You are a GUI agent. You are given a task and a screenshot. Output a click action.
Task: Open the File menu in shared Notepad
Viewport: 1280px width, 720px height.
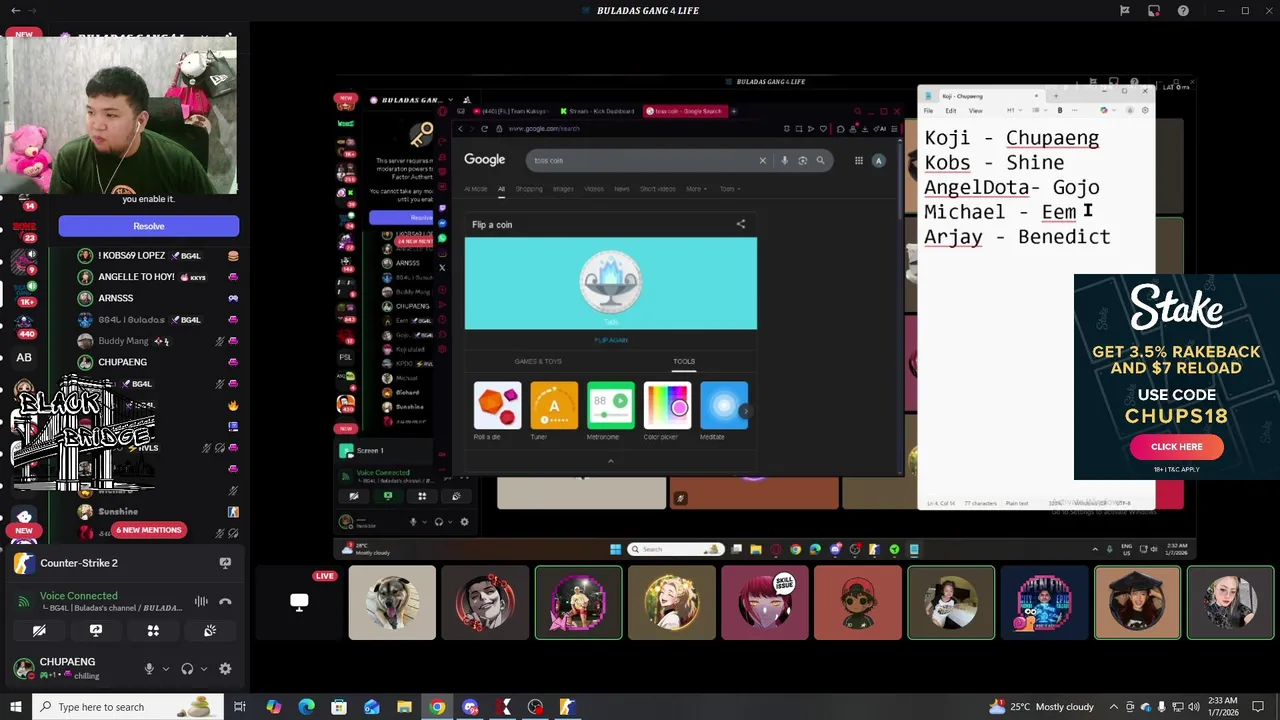coord(928,110)
